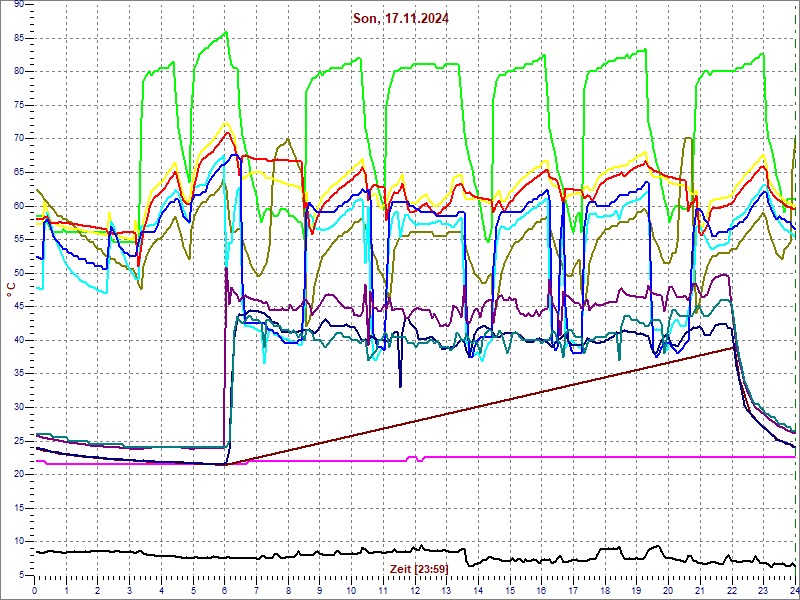The height and width of the screenshot is (600, 800).
Task: Click the 45 tick label on the temperature axis
Action: tap(19, 307)
